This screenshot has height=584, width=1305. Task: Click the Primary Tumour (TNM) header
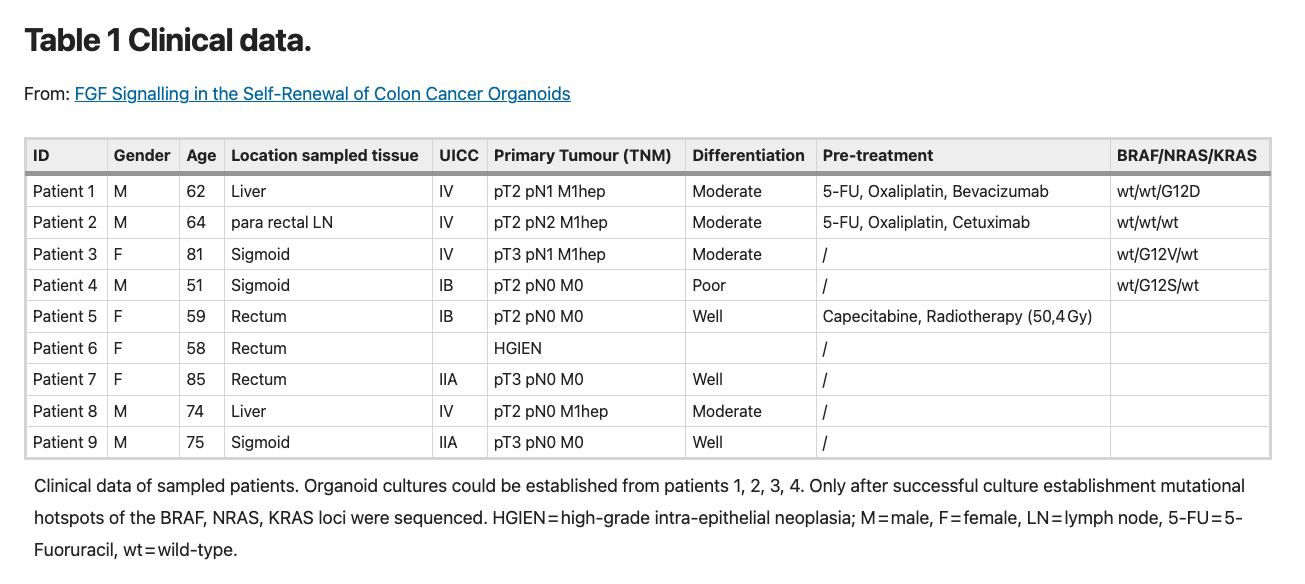point(584,155)
